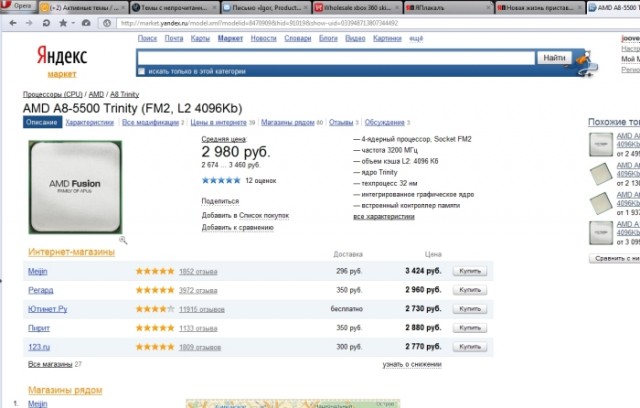Open AMD breadcrumb link
This screenshot has height=408, width=640.
point(96,94)
